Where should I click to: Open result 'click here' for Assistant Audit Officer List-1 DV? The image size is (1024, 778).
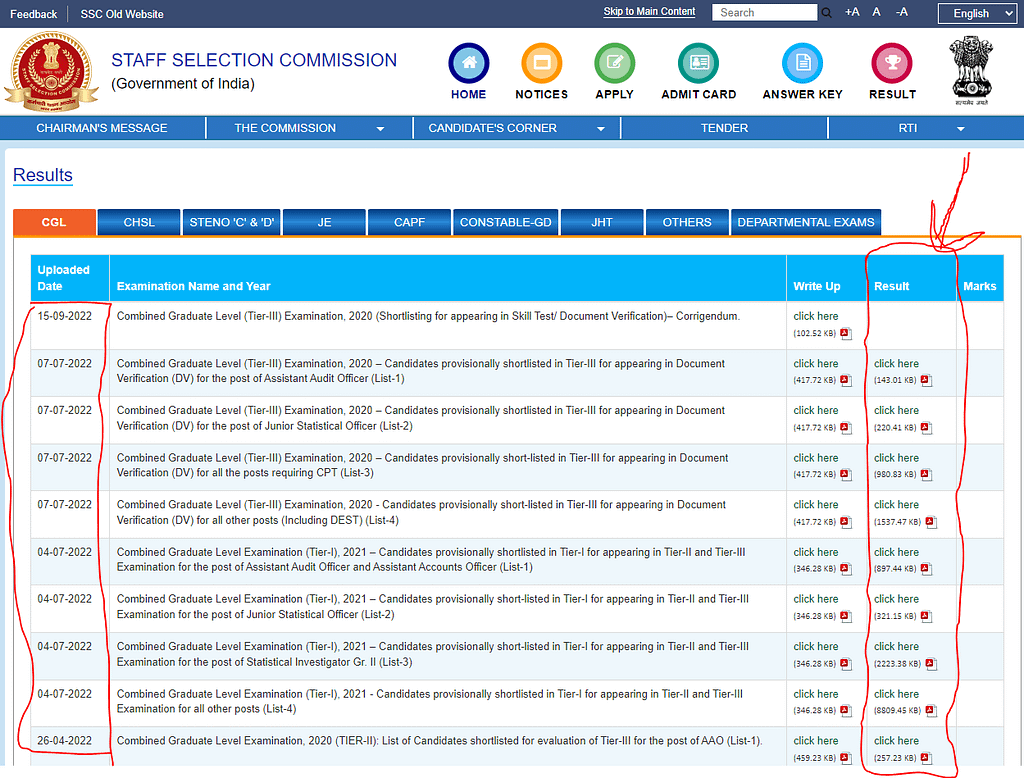896,363
